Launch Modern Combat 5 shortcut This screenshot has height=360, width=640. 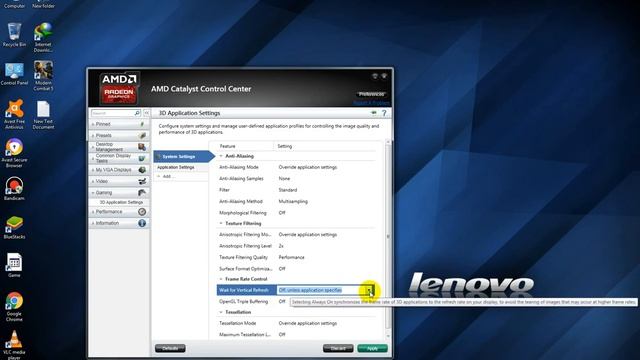coord(43,75)
